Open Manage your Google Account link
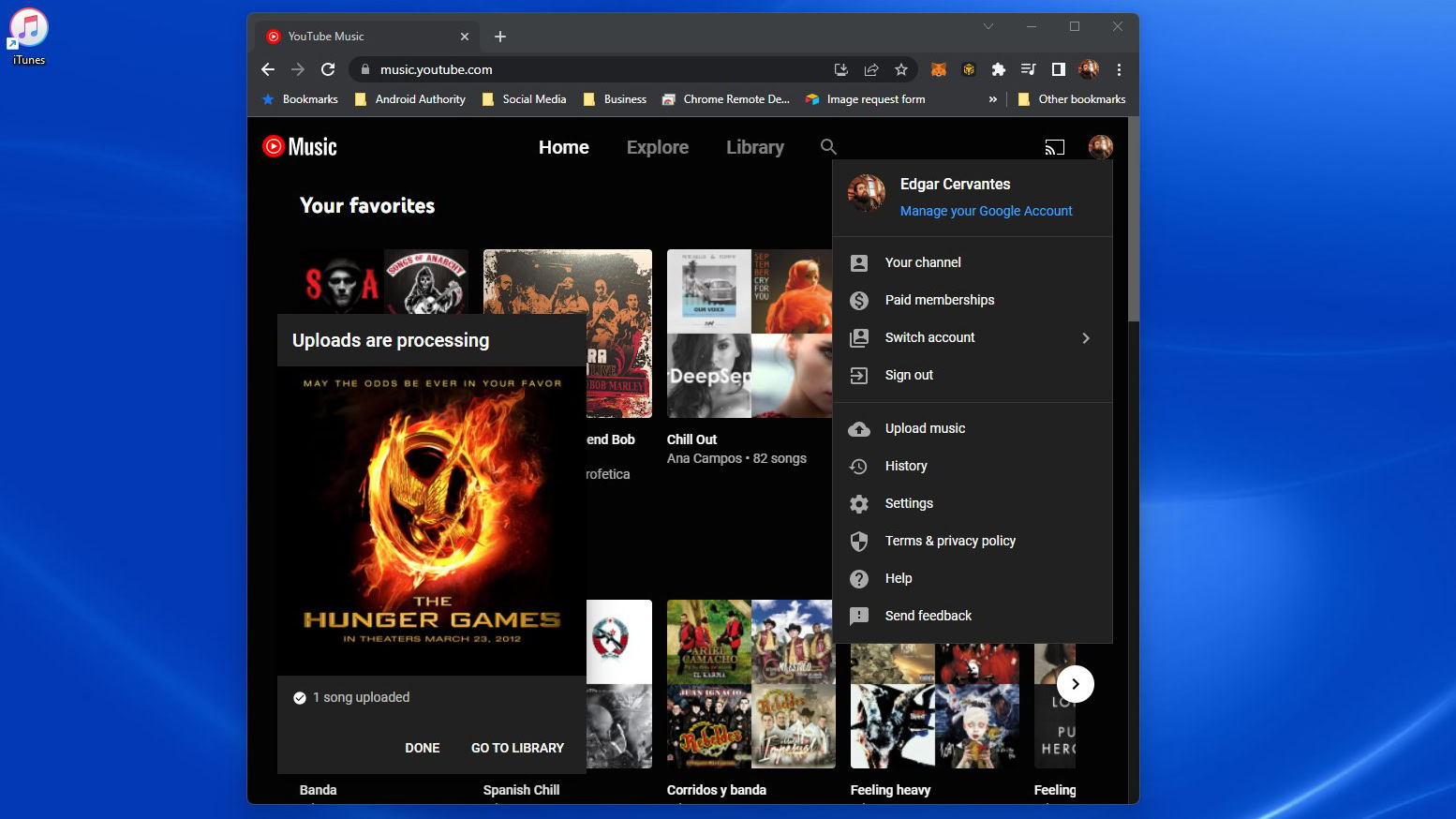This screenshot has height=819, width=1456. [986, 211]
